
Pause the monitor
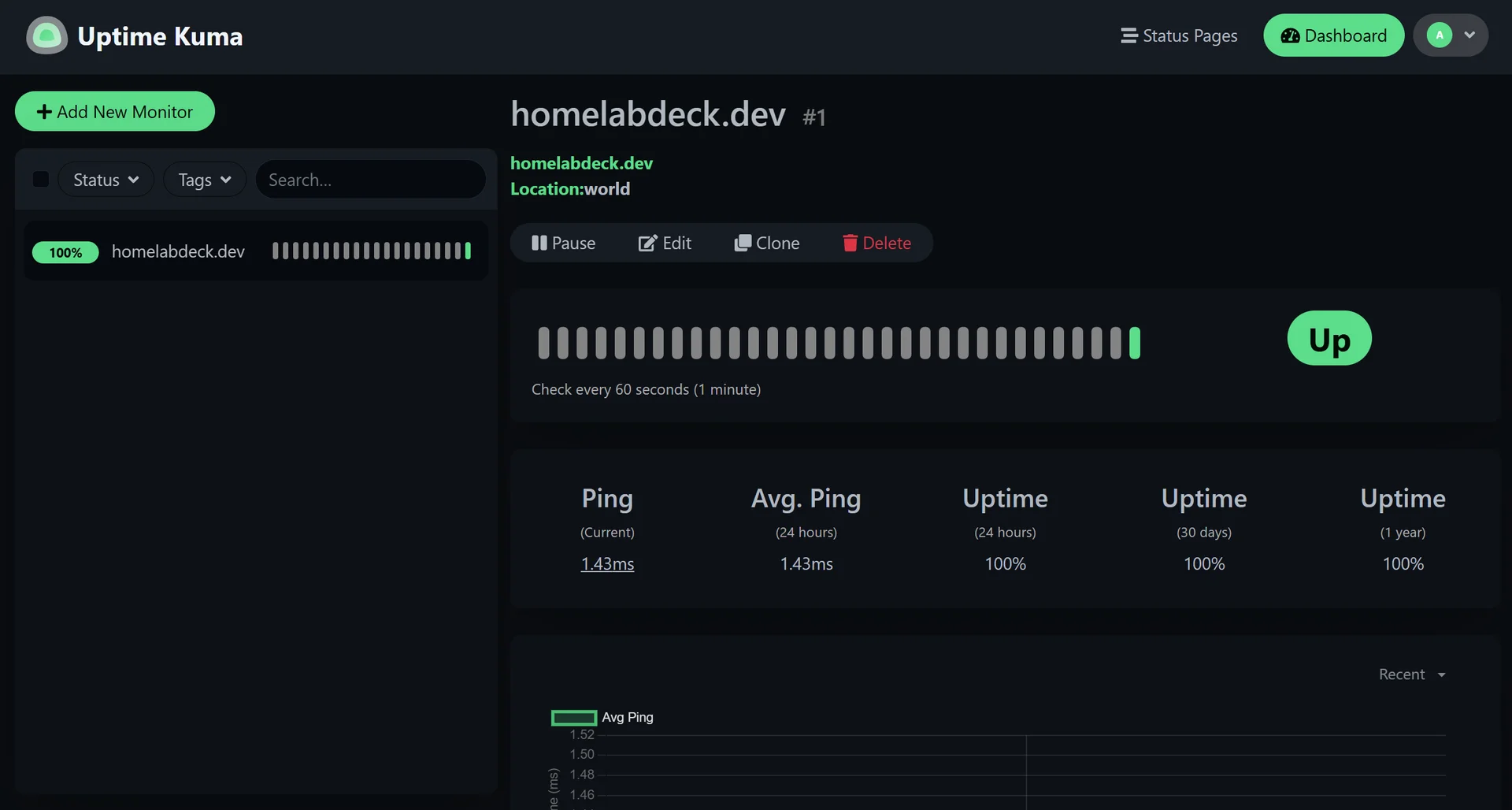pyautogui.click(x=563, y=243)
